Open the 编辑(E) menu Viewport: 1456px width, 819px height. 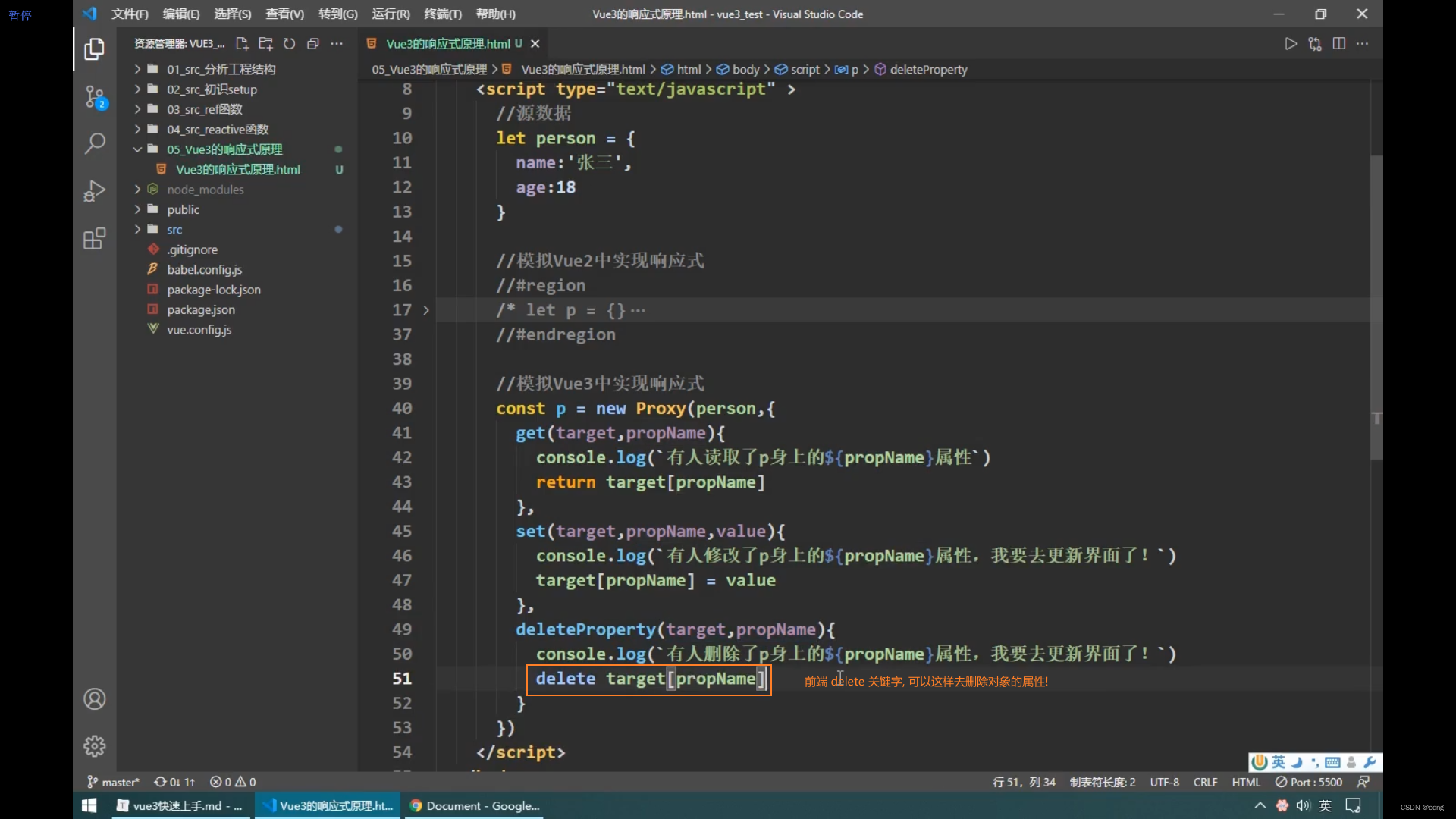click(x=181, y=14)
